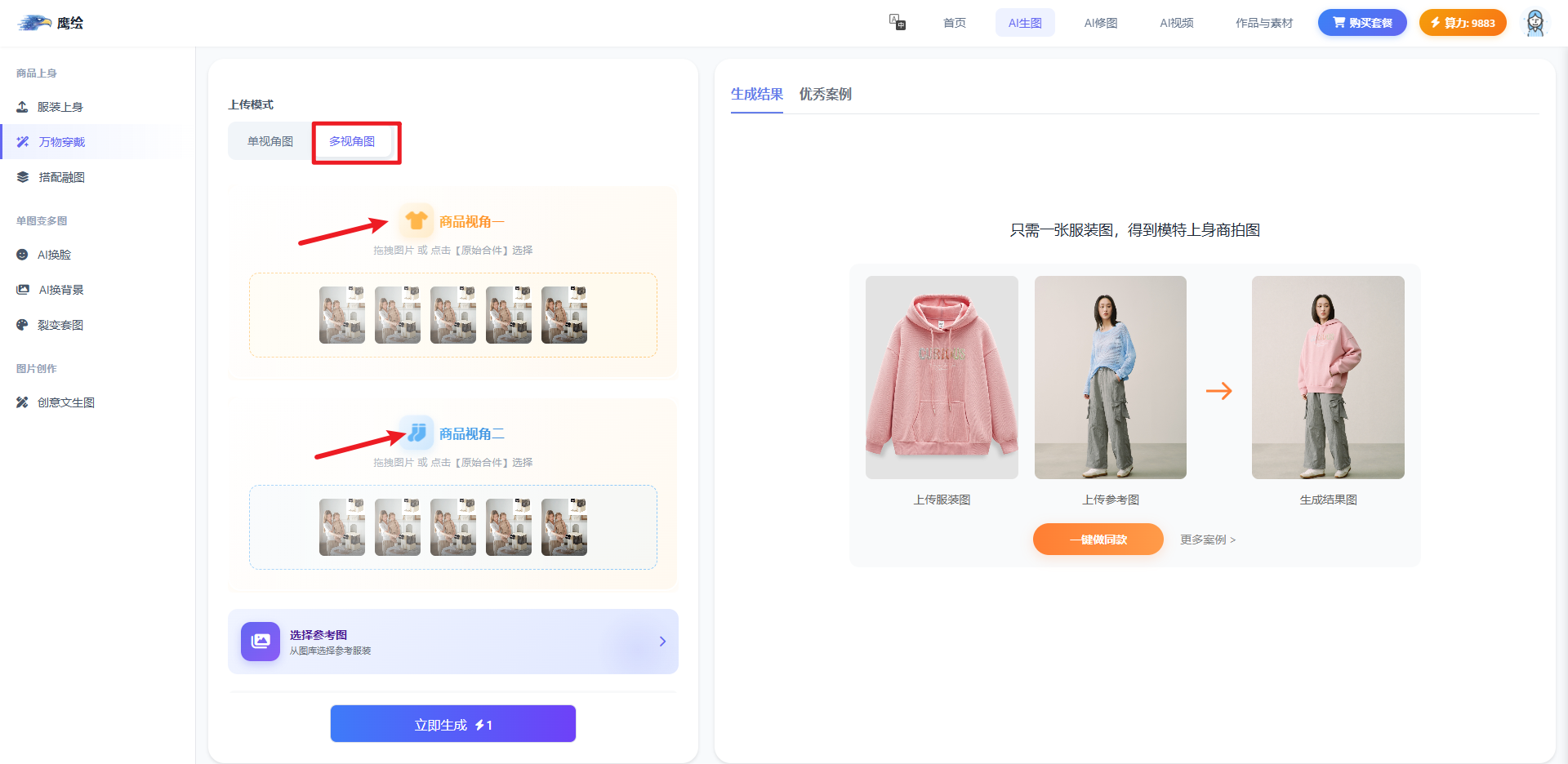Click the purple gallery icon beside 选择参考图
This screenshot has width=1568, height=764.
pyautogui.click(x=261, y=642)
